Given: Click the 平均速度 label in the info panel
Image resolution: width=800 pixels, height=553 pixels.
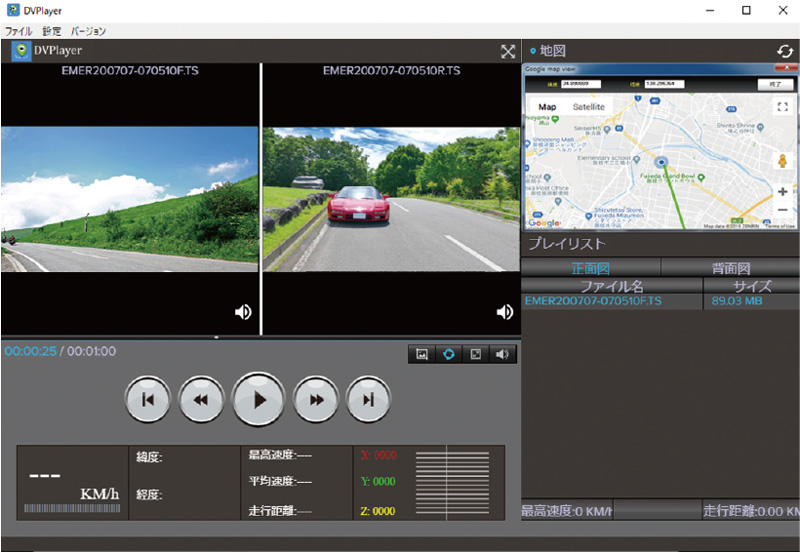Looking at the screenshot, I should 280,481.
